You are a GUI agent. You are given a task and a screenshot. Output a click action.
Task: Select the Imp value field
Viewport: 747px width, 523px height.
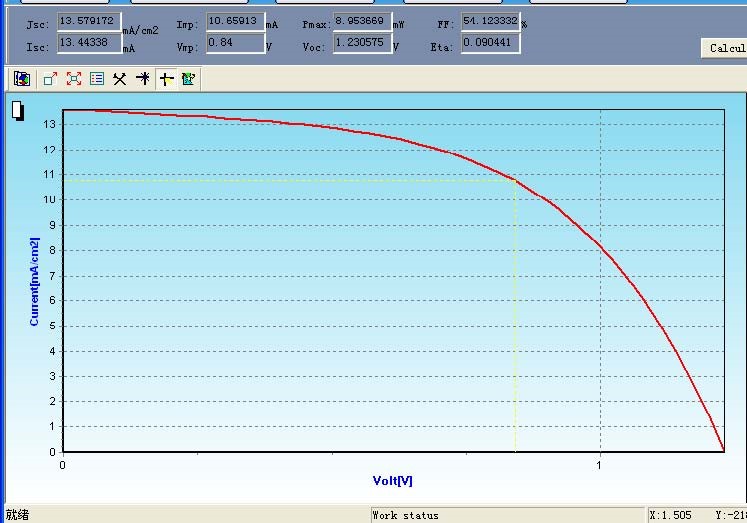[234, 21]
